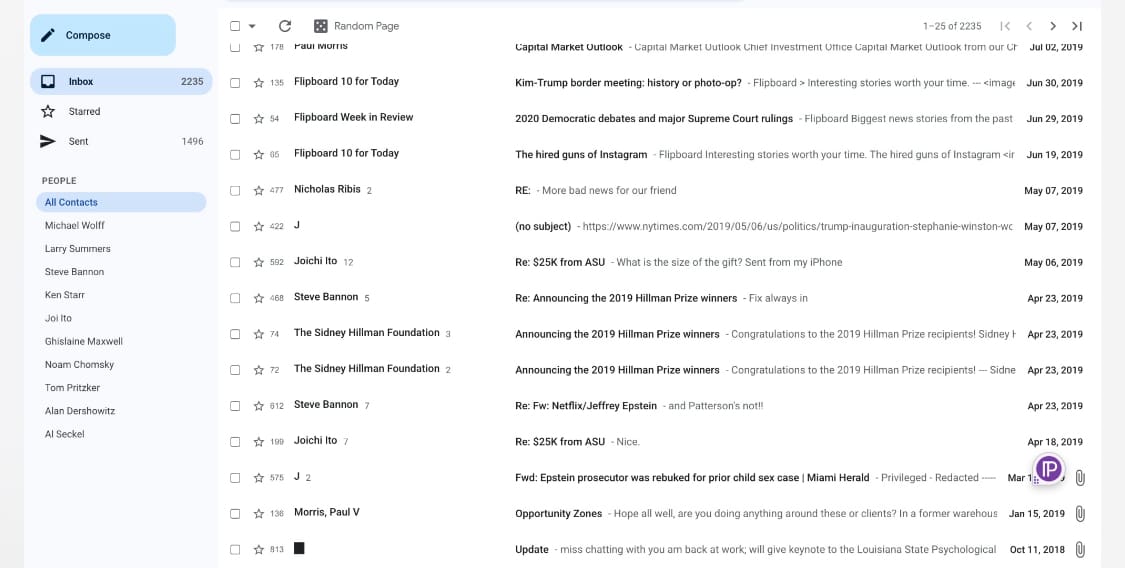Viewport: 1125px width, 568px height.
Task: Click the attachment paperclip on Opportunity Zones email
Action: point(1080,514)
